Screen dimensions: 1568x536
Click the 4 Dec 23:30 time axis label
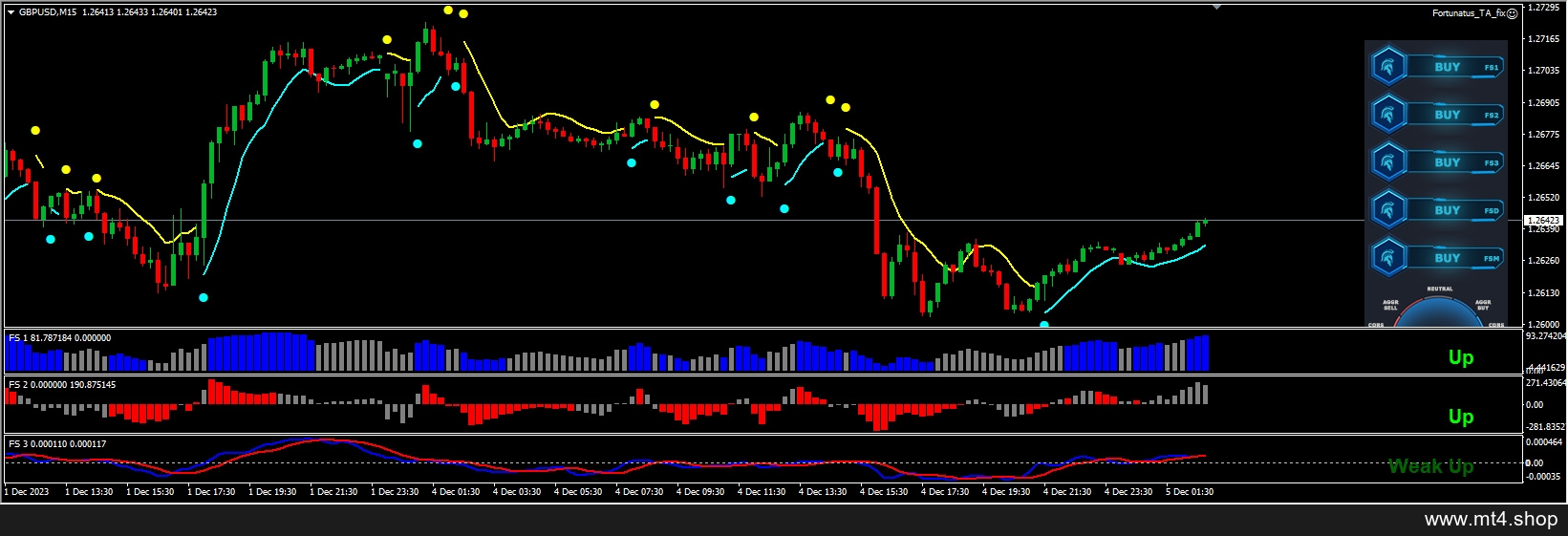point(1128,492)
